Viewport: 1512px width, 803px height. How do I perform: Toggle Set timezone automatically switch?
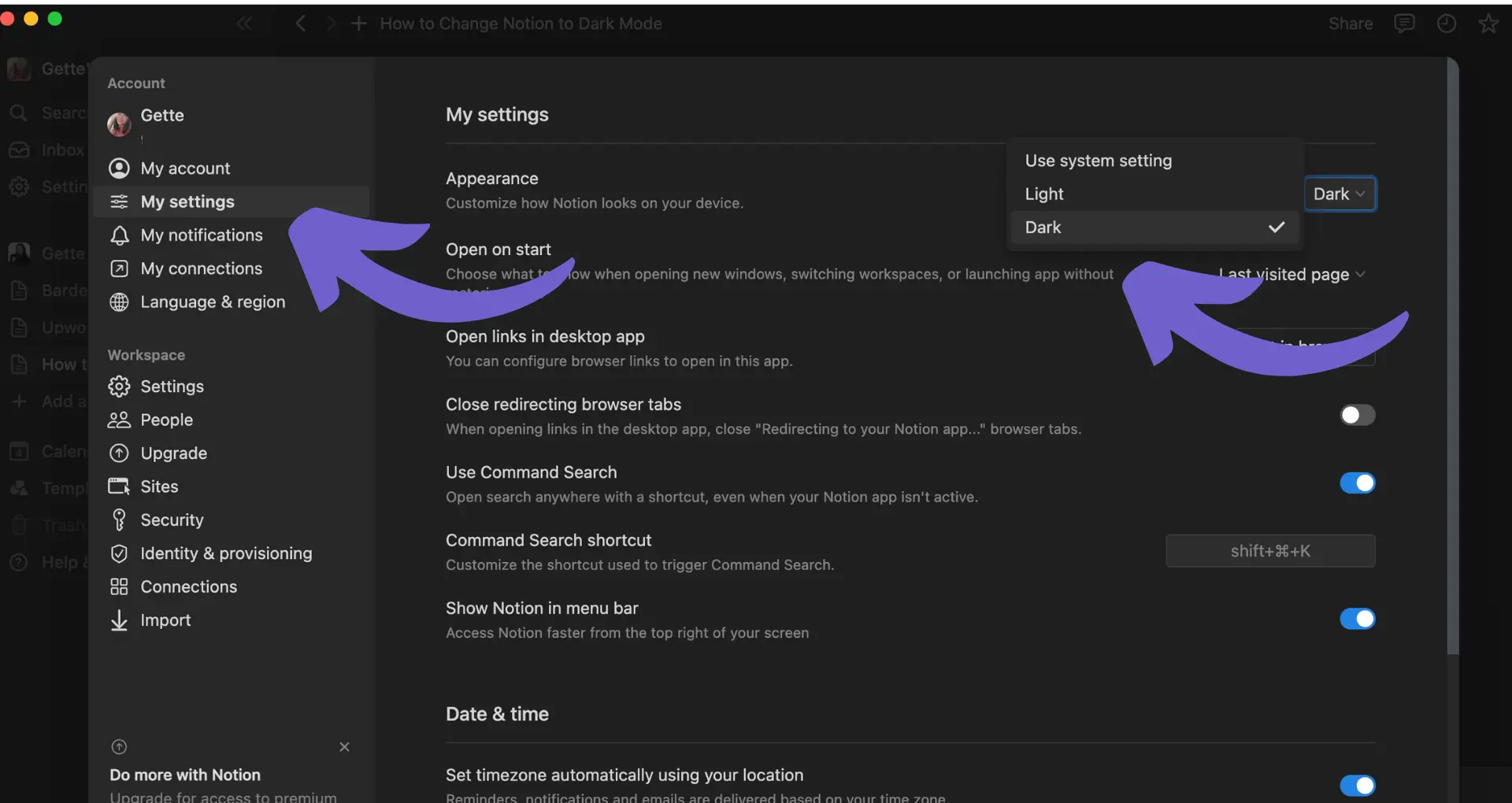pos(1358,785)
